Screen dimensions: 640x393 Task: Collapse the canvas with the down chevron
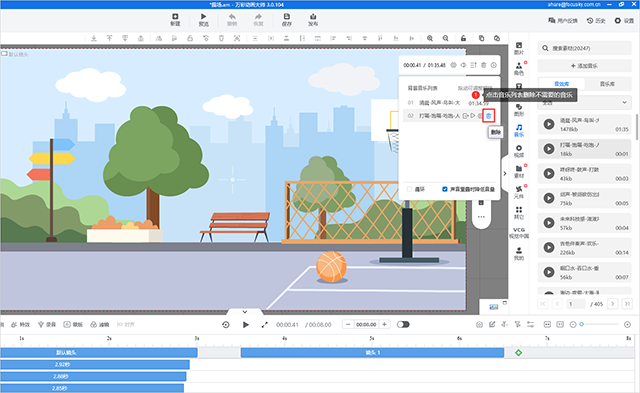tap(245, 312)
